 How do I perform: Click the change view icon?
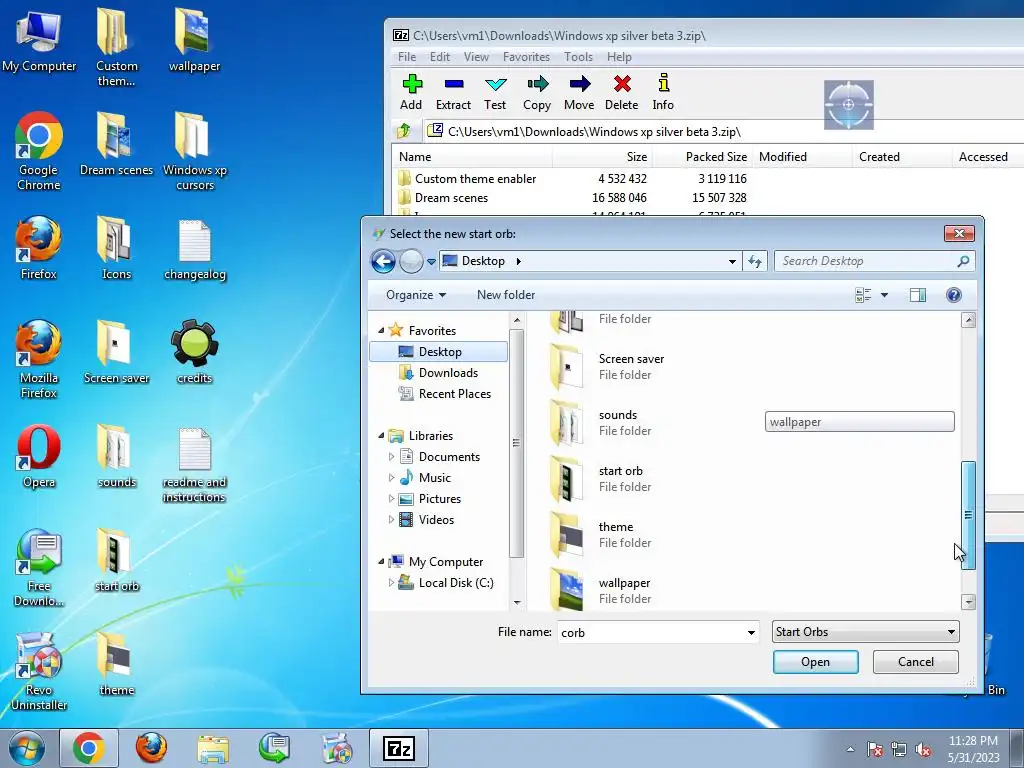pyautogui.click(x=863, y=295)
